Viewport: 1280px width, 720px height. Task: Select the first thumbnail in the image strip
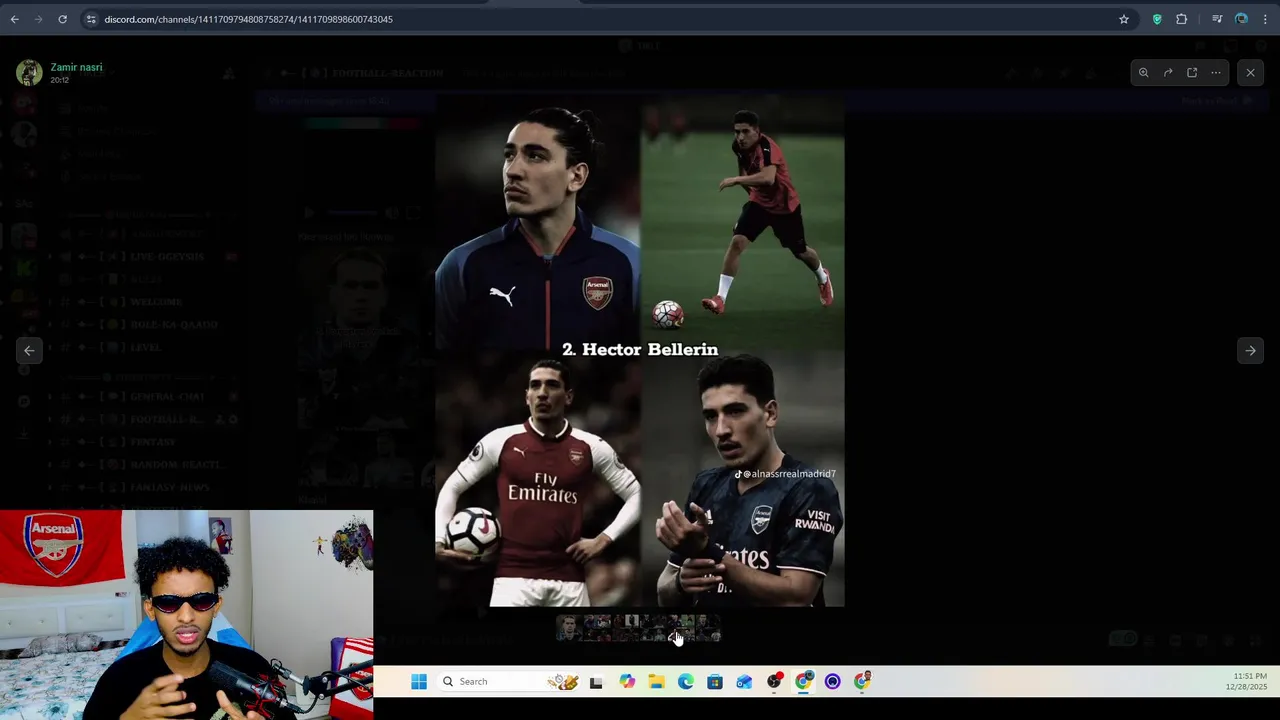[568, 627]
